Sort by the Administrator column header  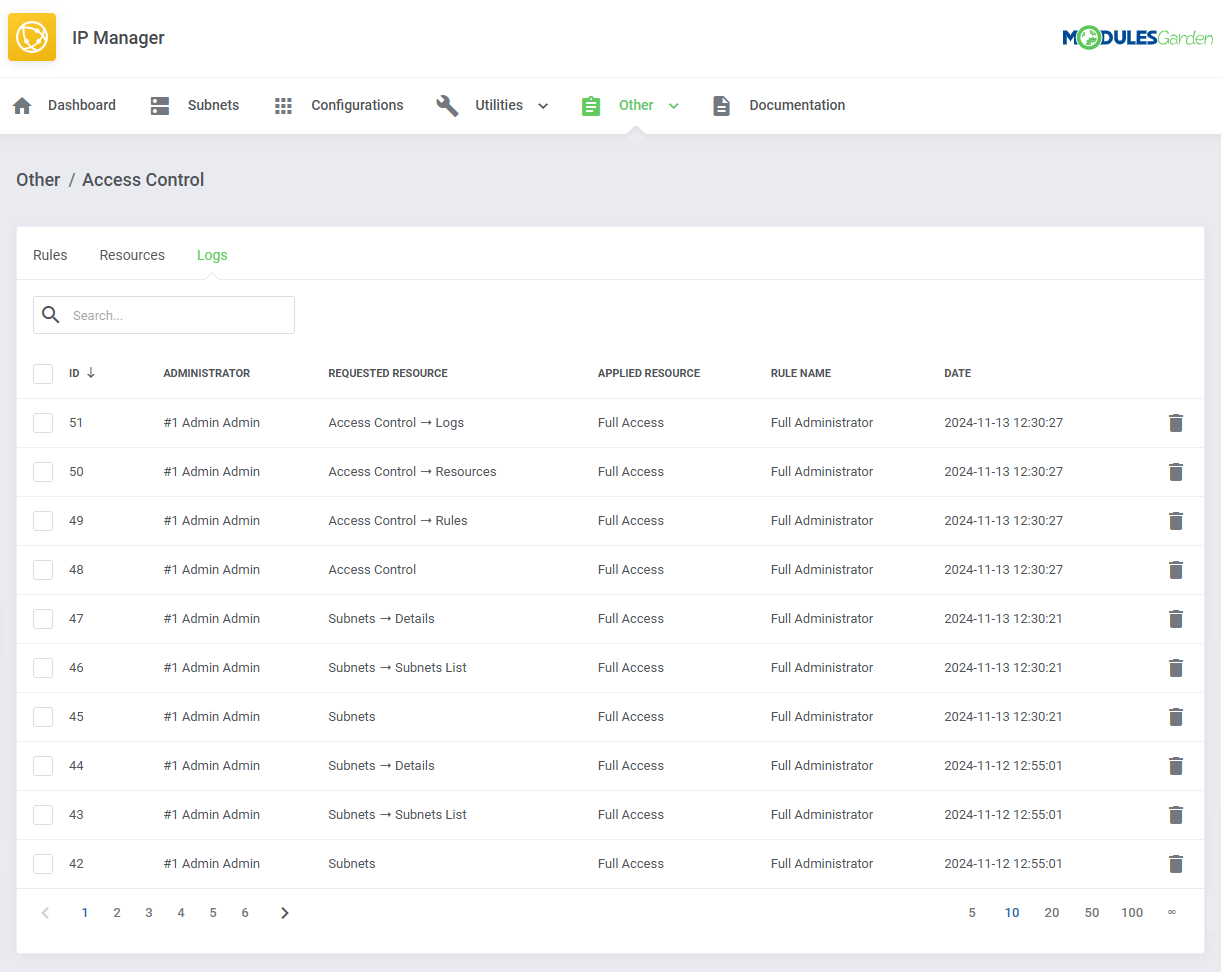pos(207,373)
